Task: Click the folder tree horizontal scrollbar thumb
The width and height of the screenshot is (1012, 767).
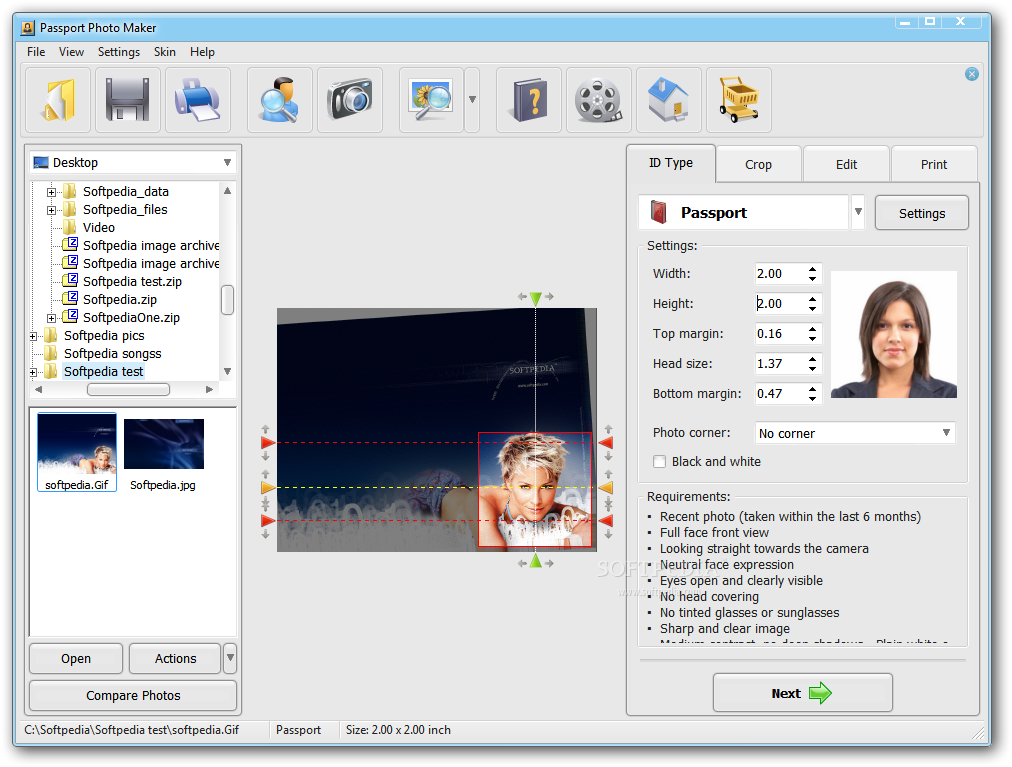Action: (128, 389)
